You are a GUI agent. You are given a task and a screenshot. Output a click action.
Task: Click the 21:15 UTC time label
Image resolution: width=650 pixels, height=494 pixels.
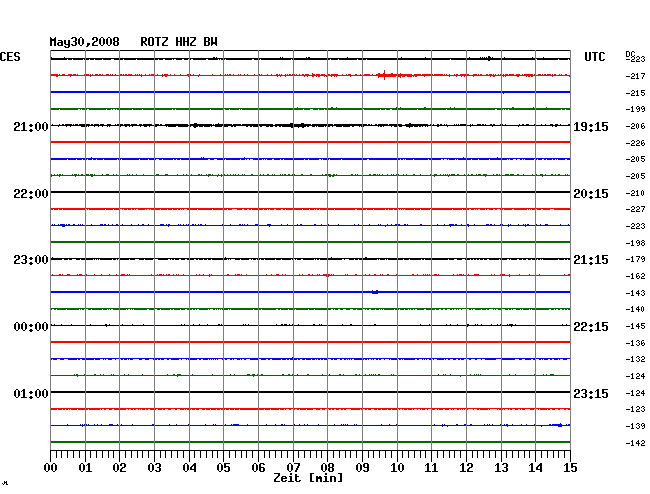click(x=591, y=260)
